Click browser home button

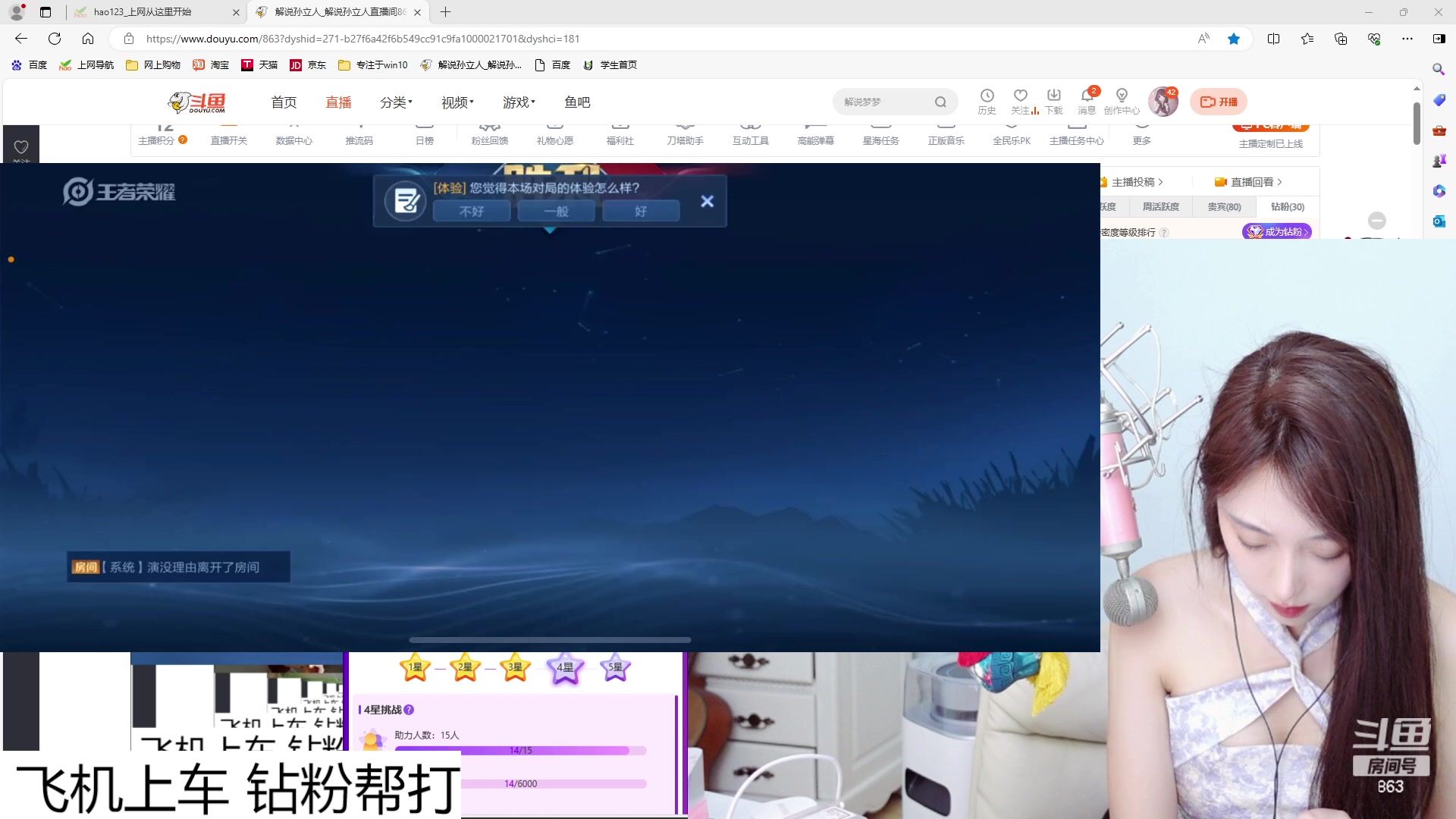(88, 39)
